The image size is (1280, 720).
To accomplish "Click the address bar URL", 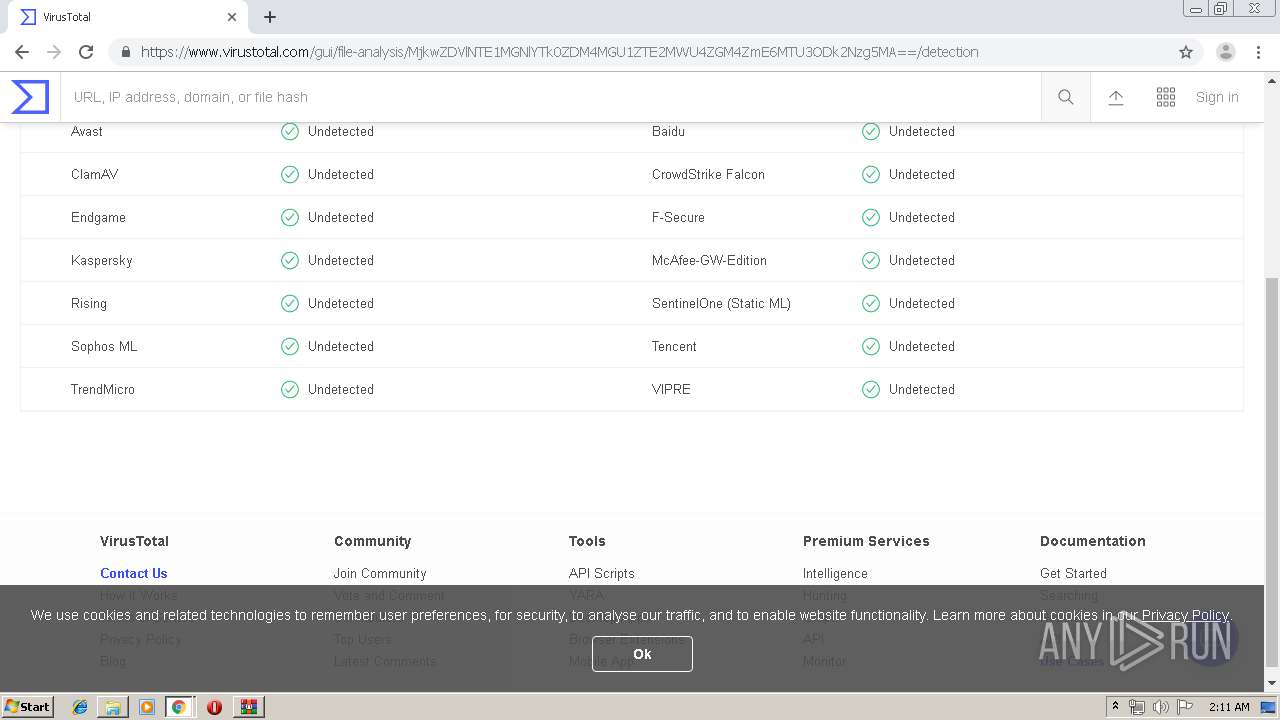I will [559, 52].
